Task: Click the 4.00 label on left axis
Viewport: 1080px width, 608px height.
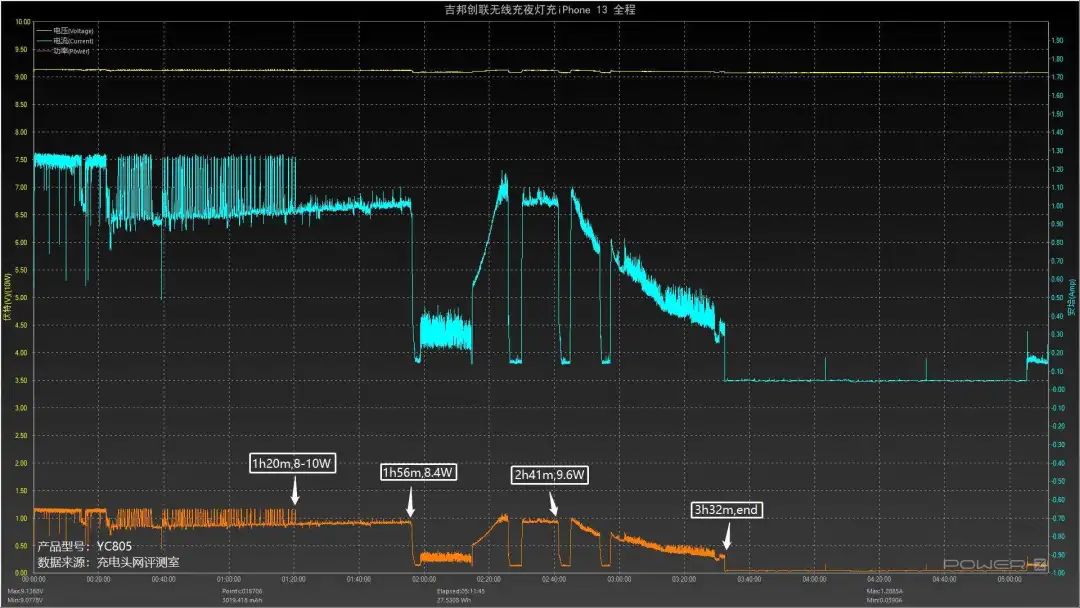Action: pyautogui.click(x=22, y=353)
